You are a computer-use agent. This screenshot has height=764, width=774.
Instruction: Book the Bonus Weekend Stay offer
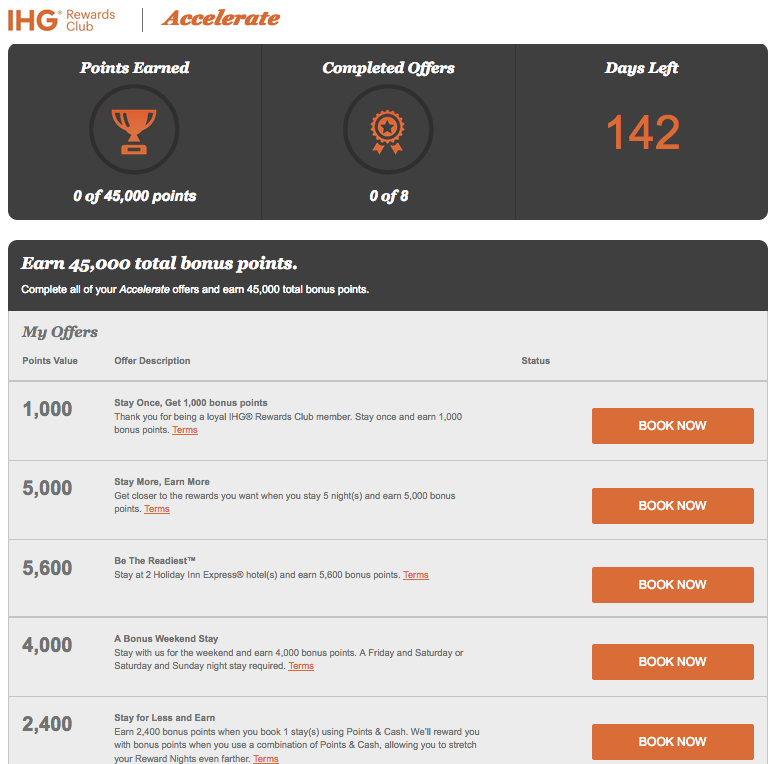pos(672,662)
